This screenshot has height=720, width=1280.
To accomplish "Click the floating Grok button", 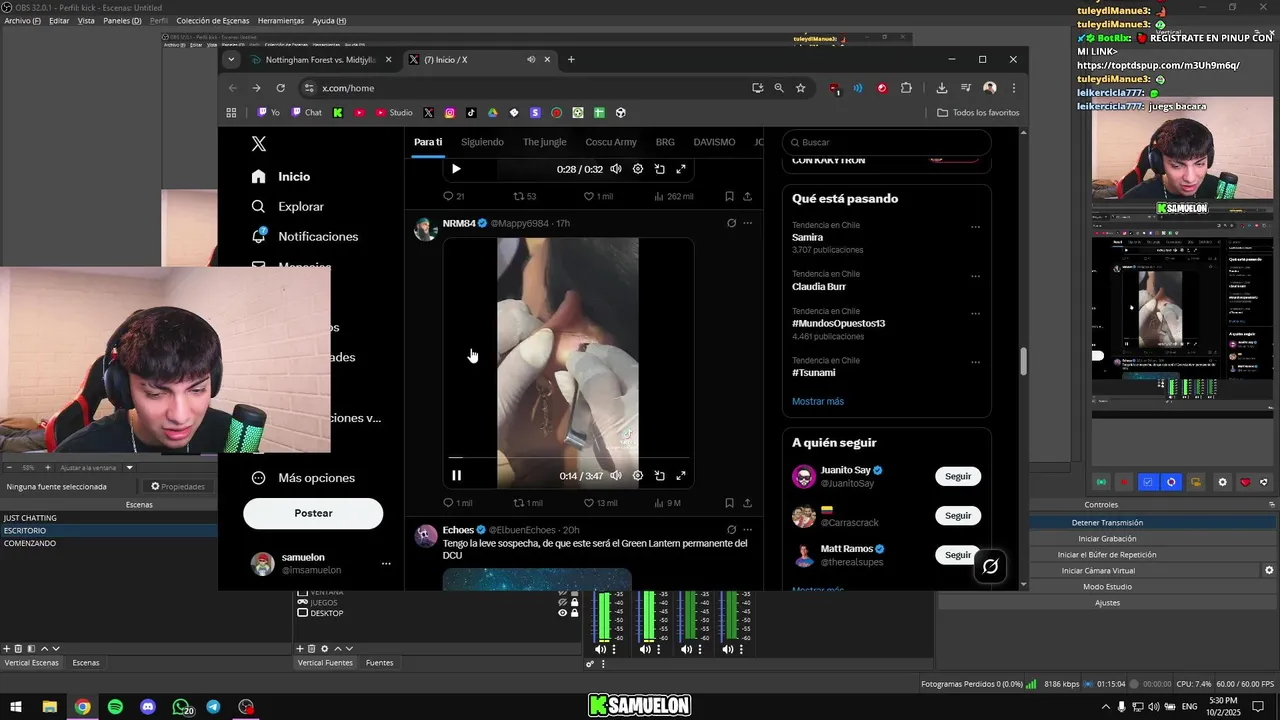I will tap(990, 567).
